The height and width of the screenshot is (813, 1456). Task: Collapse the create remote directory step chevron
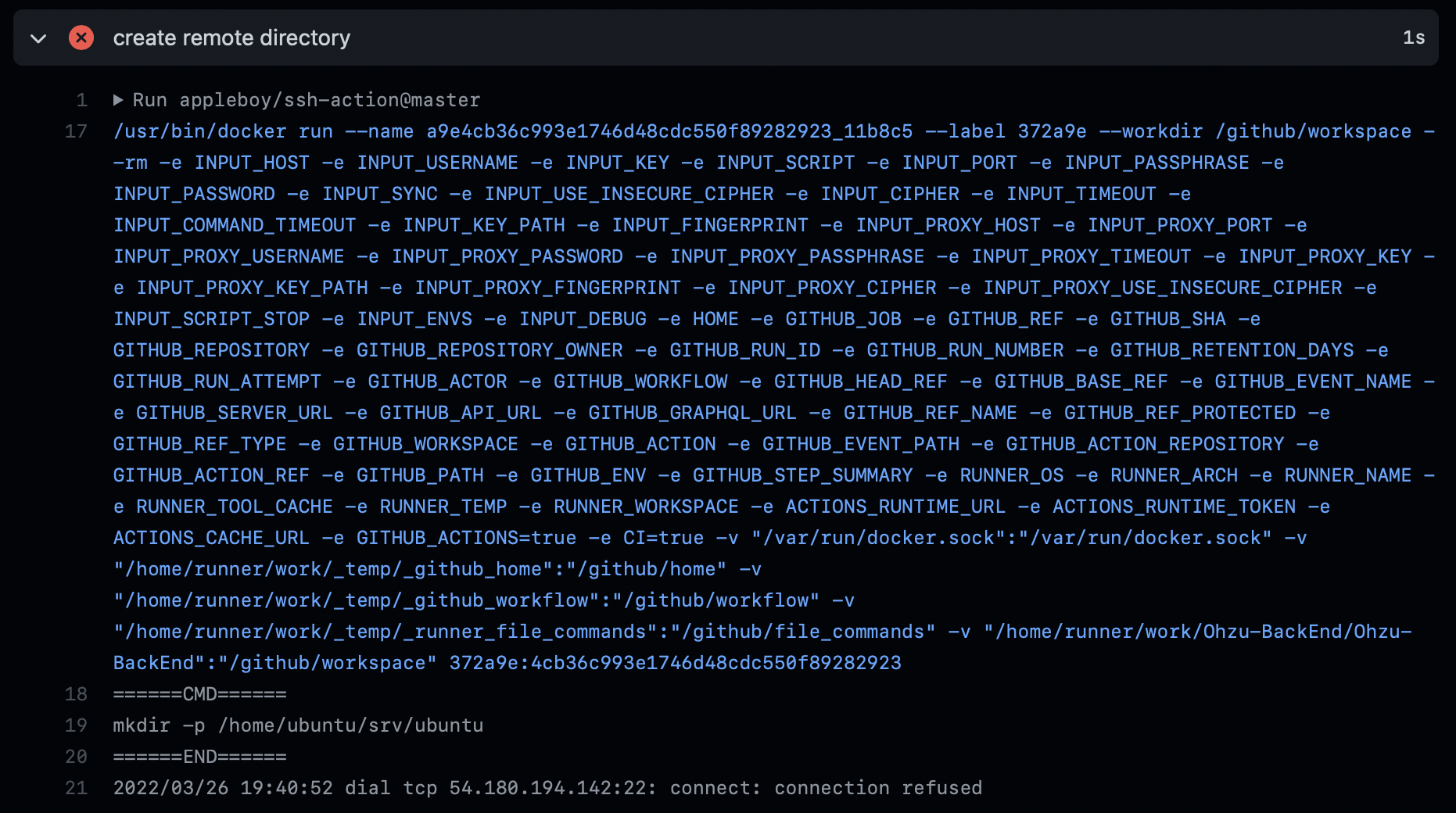pos(38,38)
